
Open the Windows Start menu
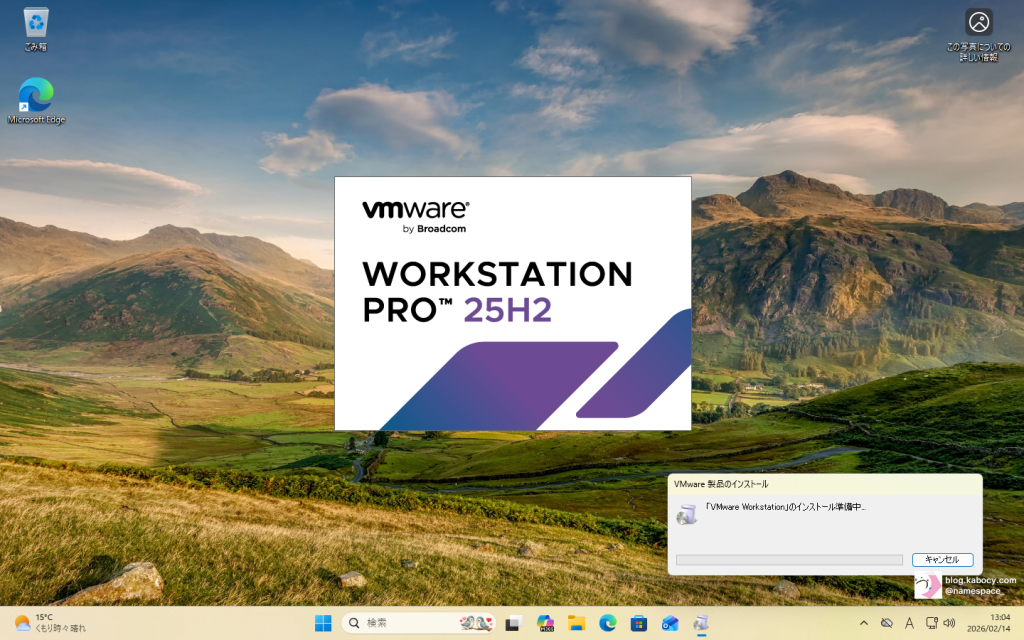click(x=324, y=623)
